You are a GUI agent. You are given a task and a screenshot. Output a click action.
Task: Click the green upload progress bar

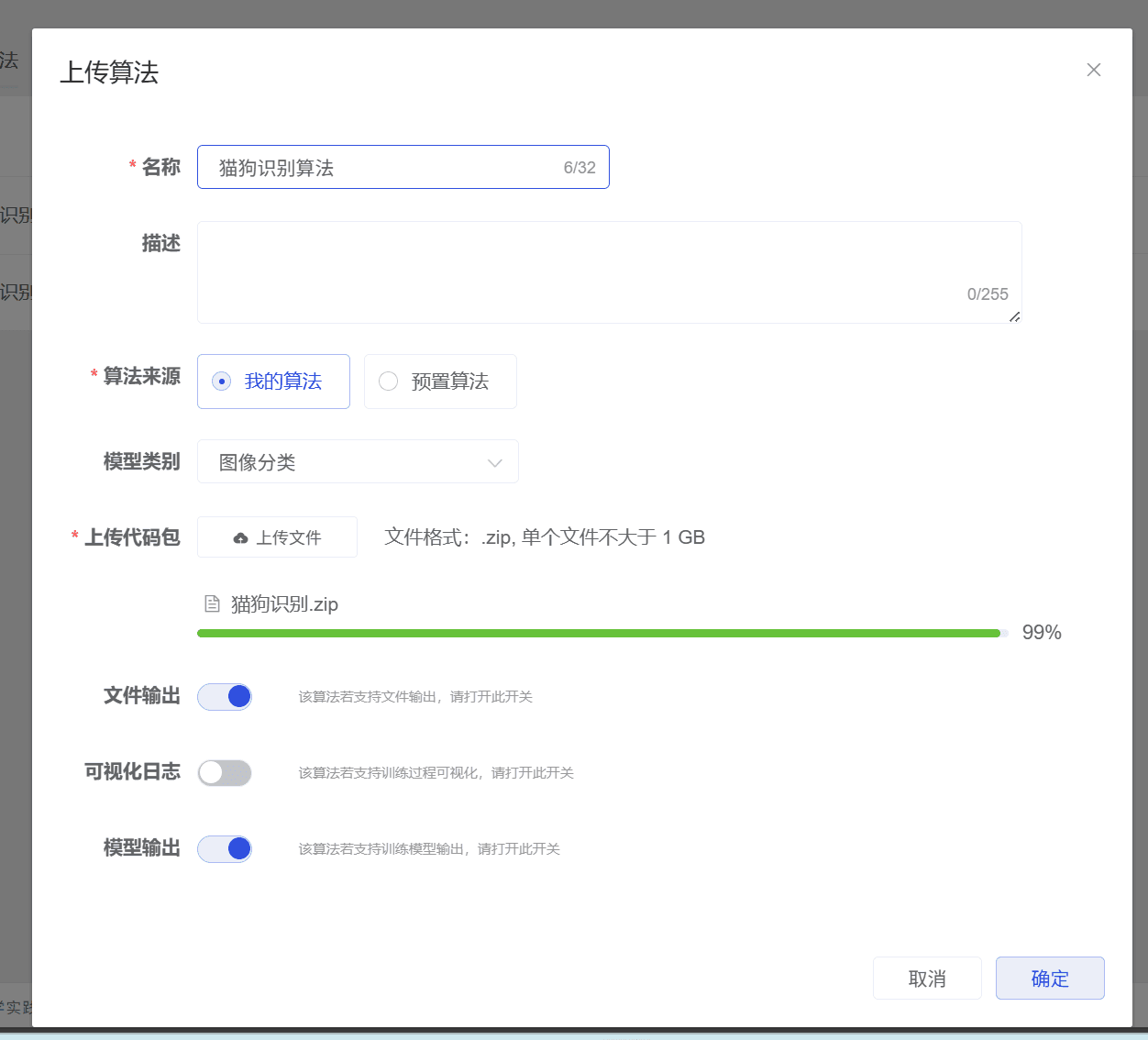tap(598, 633)
